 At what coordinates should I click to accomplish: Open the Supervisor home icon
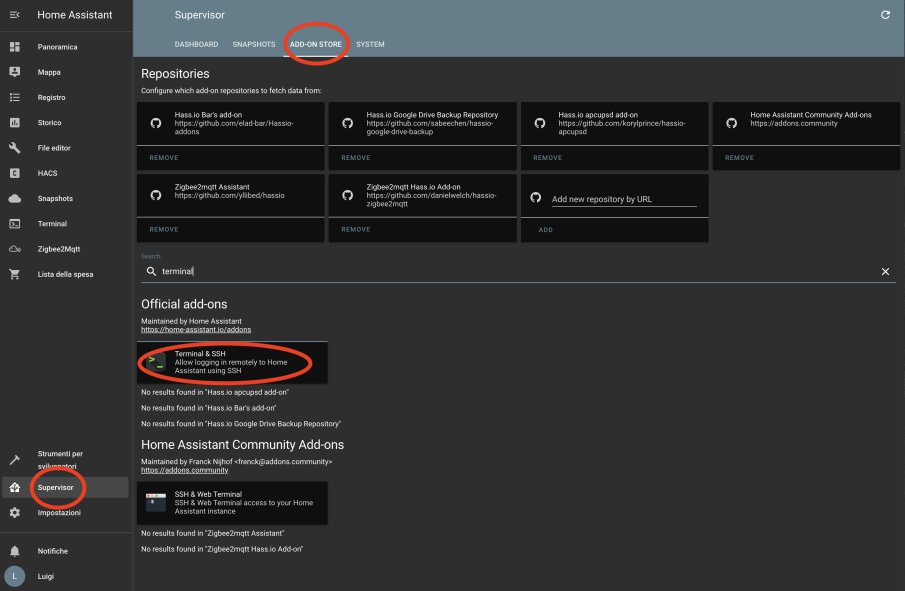coord(14,488)
